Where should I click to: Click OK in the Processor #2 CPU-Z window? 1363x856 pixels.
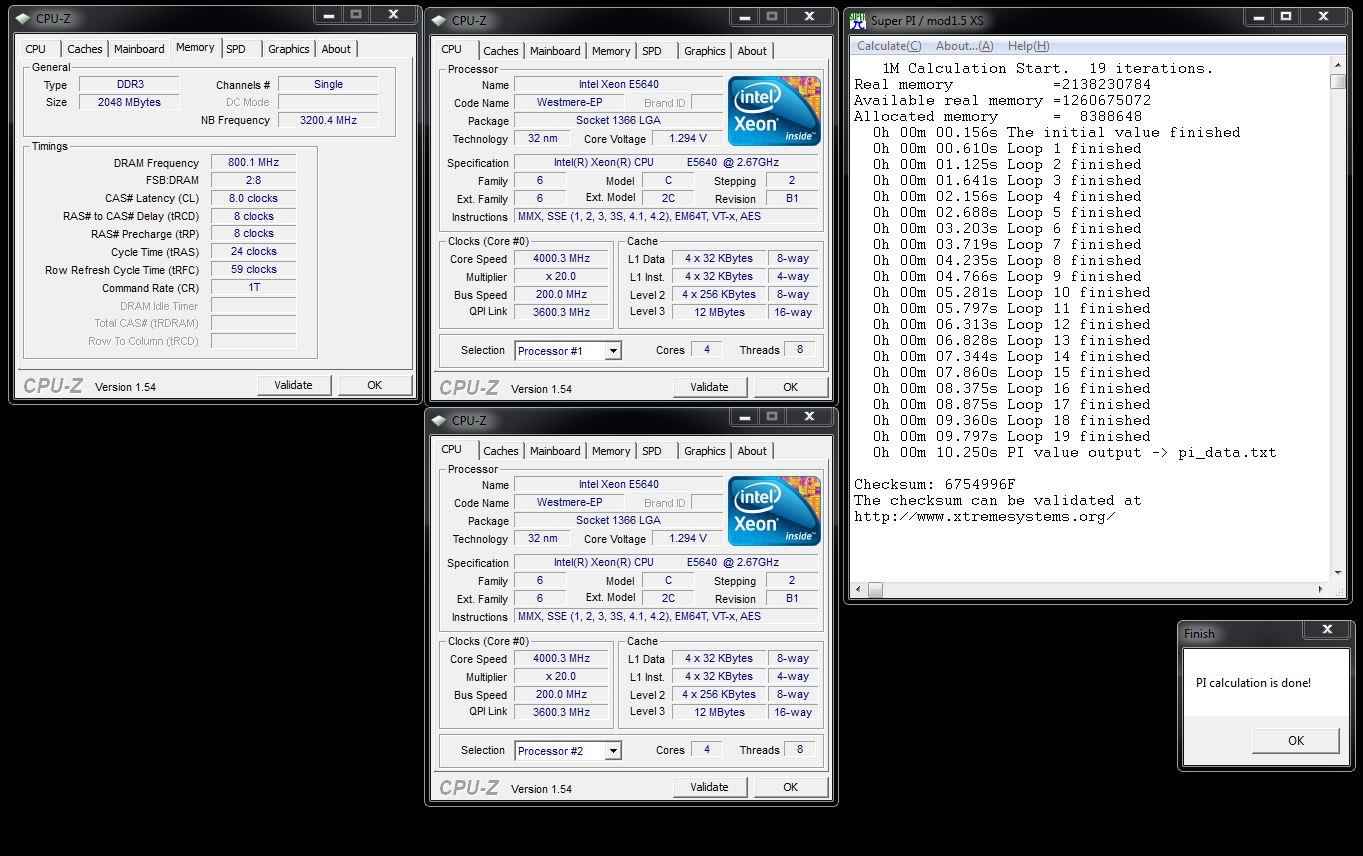790,787
